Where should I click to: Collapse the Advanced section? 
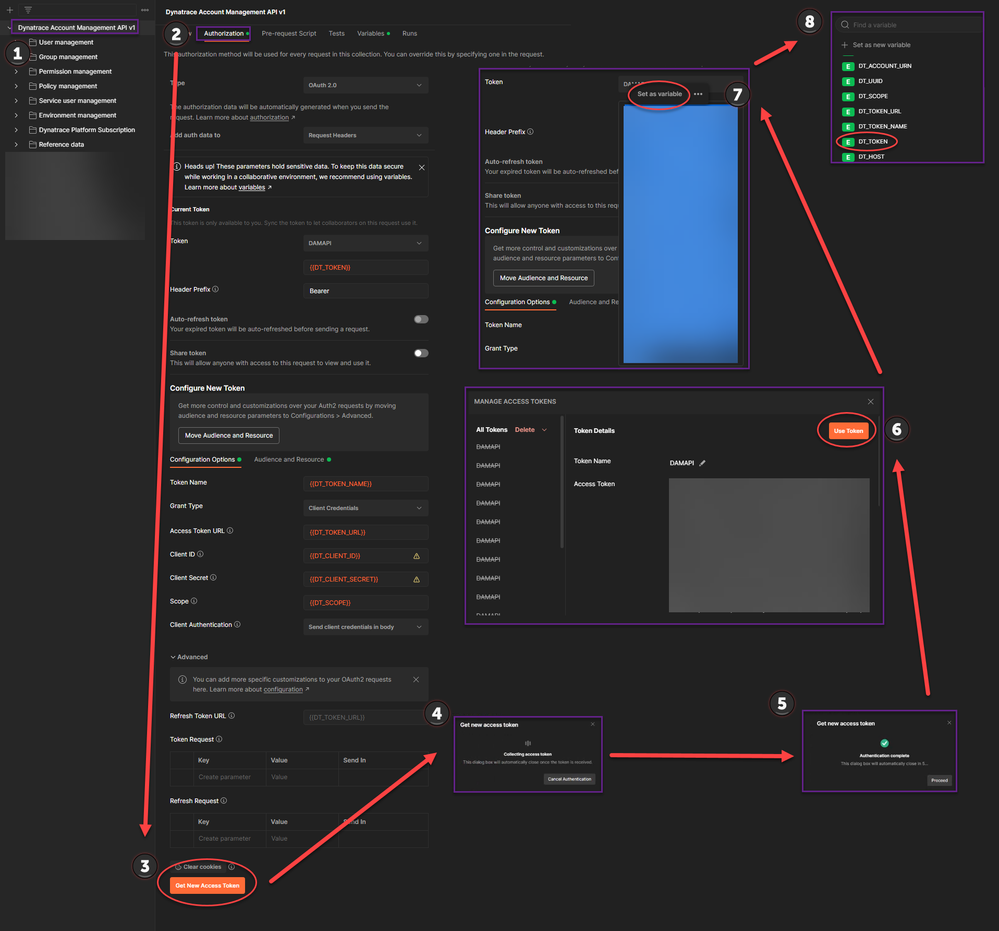(x=189, y=657)
